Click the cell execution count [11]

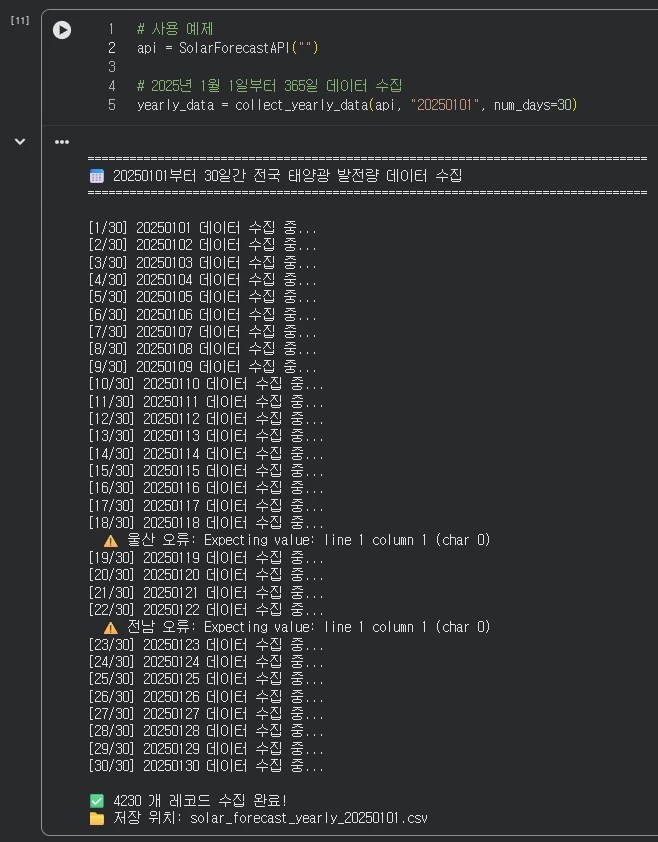tap(20, 20)
